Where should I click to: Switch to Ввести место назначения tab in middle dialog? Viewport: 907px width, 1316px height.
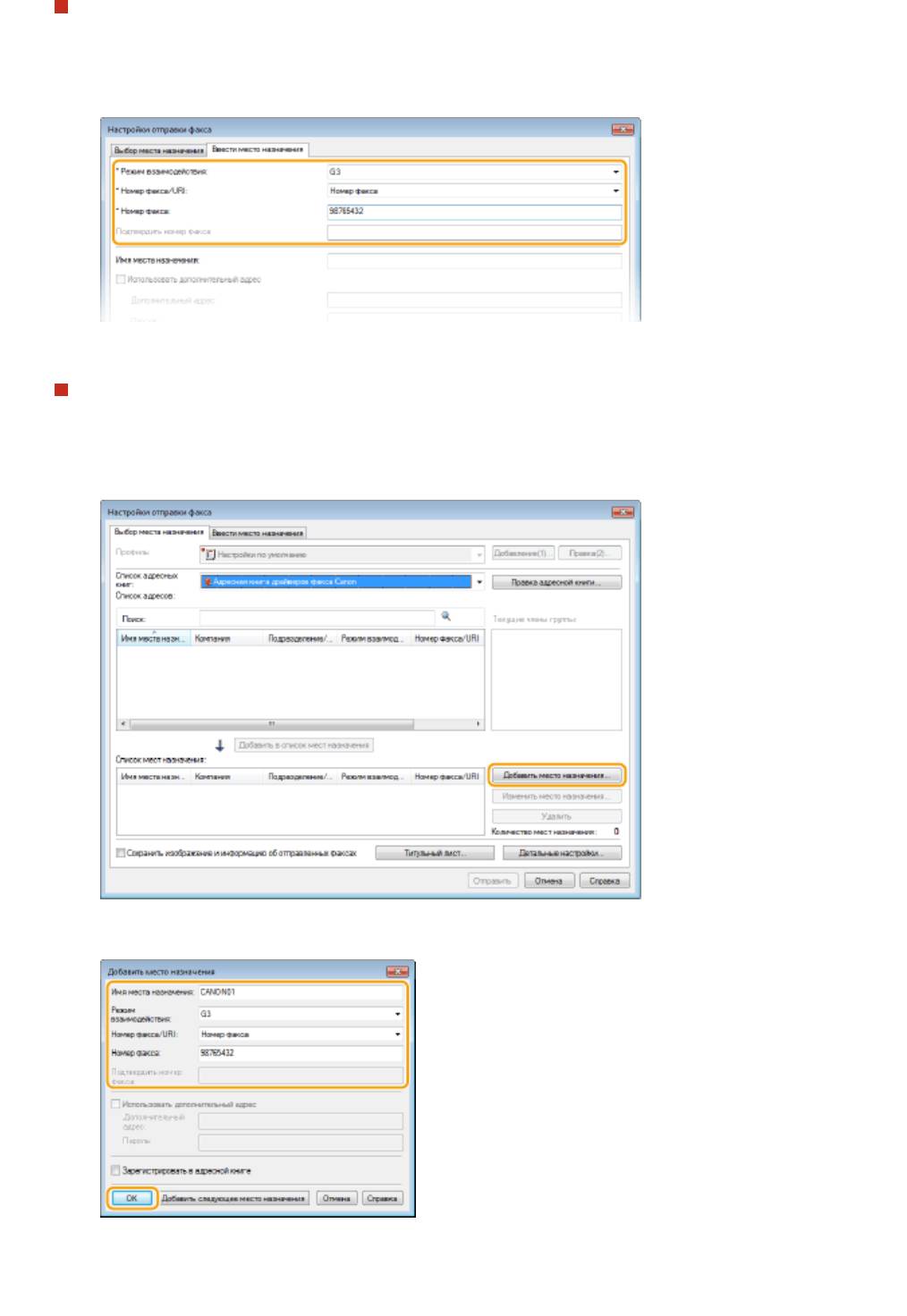[x=259, y=533]
